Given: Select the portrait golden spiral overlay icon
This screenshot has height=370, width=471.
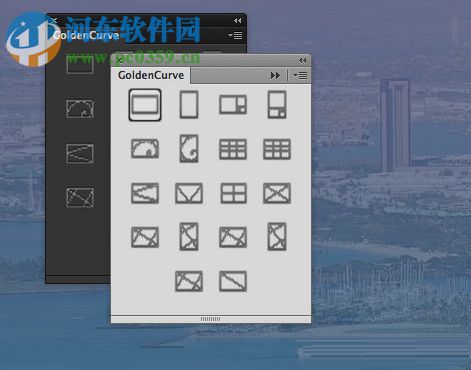Looking at the screenshot, I should click(x=189, y=148).
